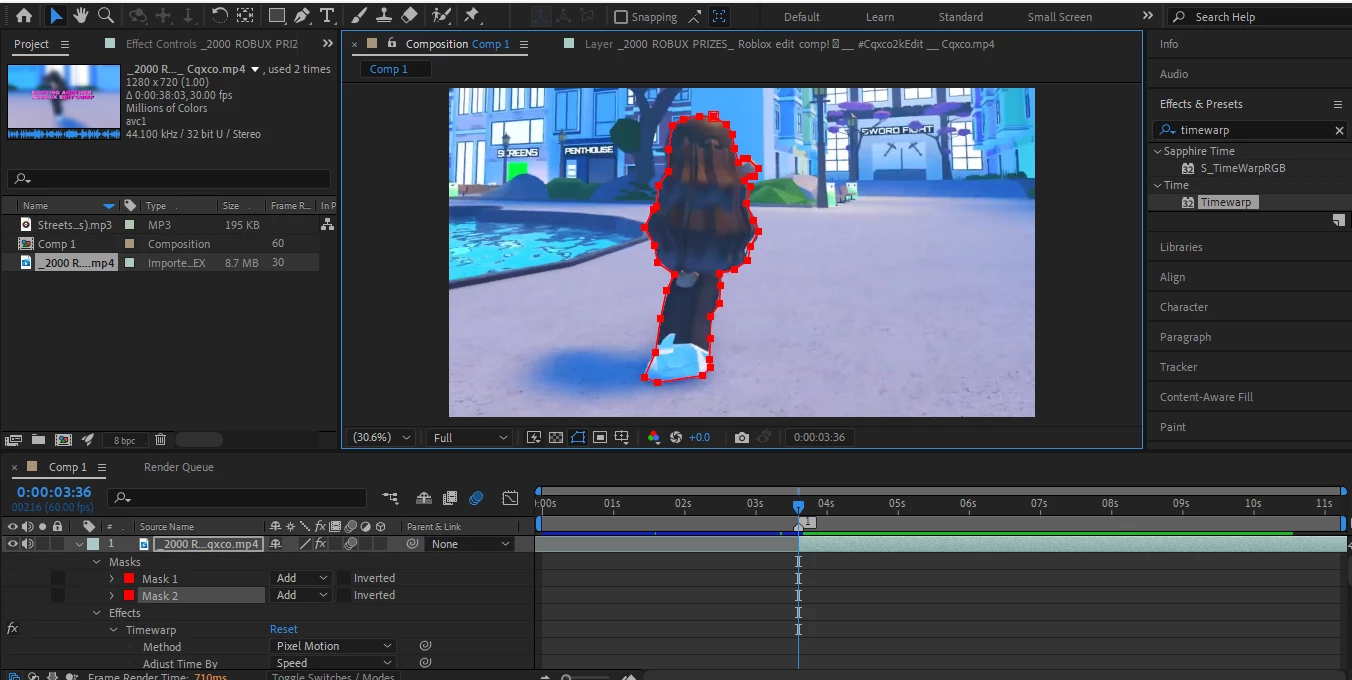Click Reset Exposure aperture icon
Screen dimensions: 1352x680
point(676,437)
